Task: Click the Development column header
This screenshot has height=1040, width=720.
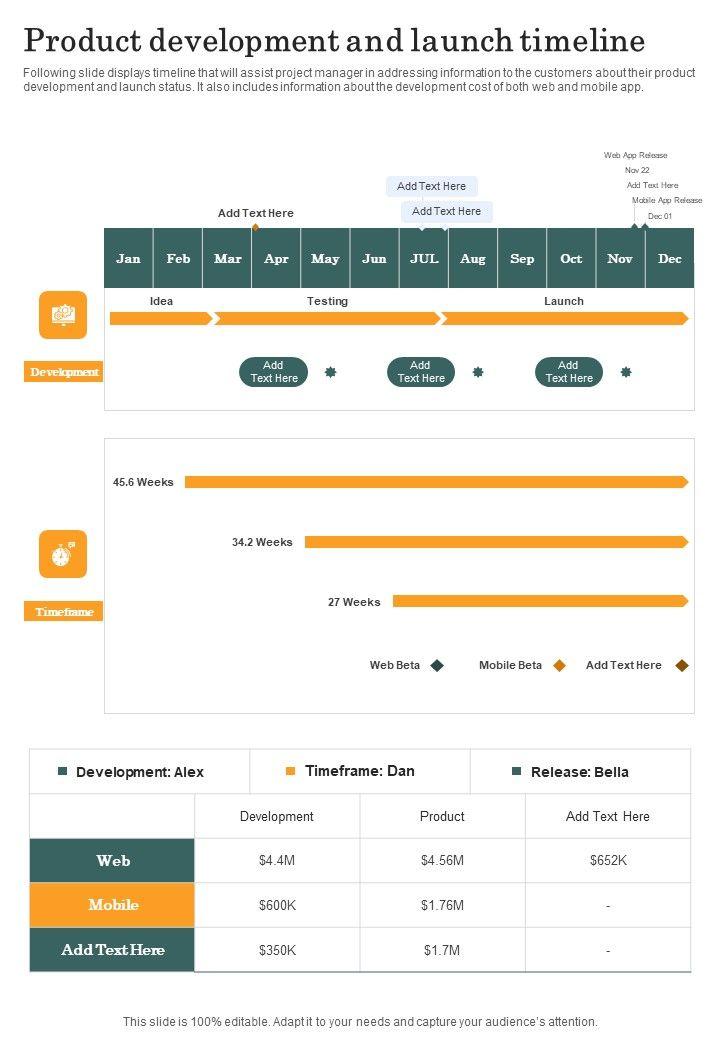Action: [x=277, y=816]
